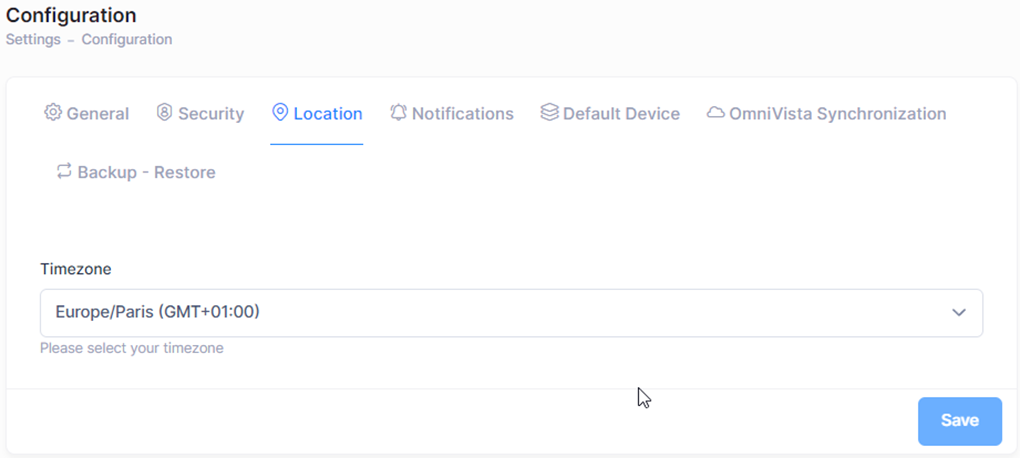
Task: Click the Configuration breadcrumb item
Action: [x=127, y=40]
